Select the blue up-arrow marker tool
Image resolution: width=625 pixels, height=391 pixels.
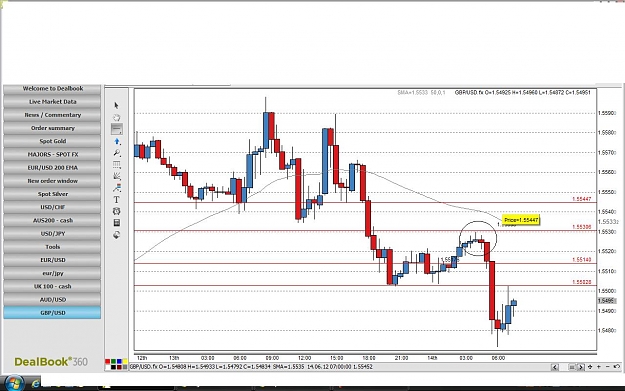(116, 141)
